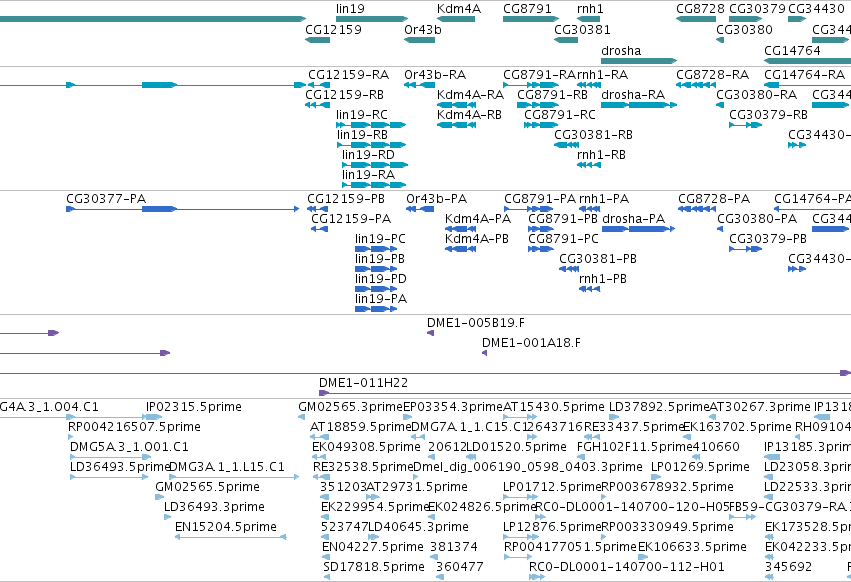Click transcript CG30380-RA

(720, 105)
